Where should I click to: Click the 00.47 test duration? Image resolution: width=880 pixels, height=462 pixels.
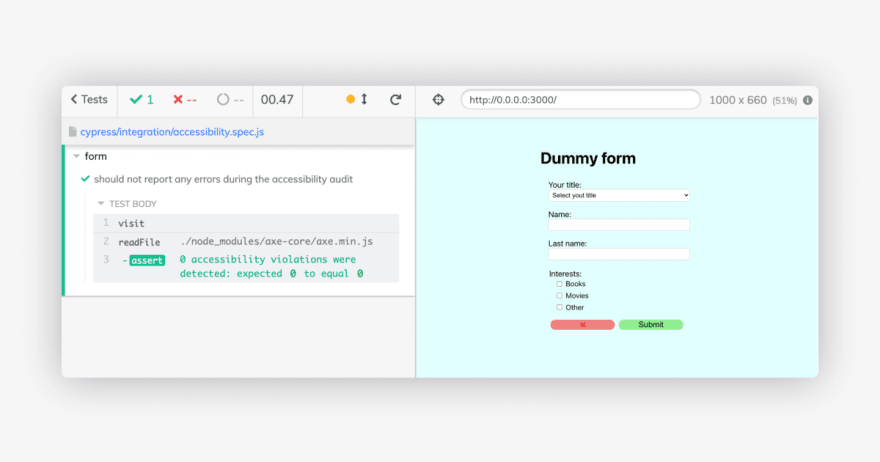(x=277, y=100)
